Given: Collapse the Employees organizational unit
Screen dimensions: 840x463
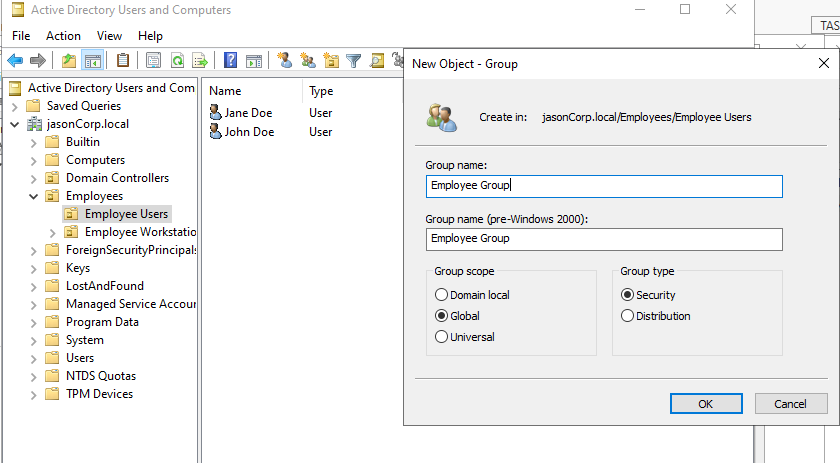Looking at the screenshot, I should 34,196.
